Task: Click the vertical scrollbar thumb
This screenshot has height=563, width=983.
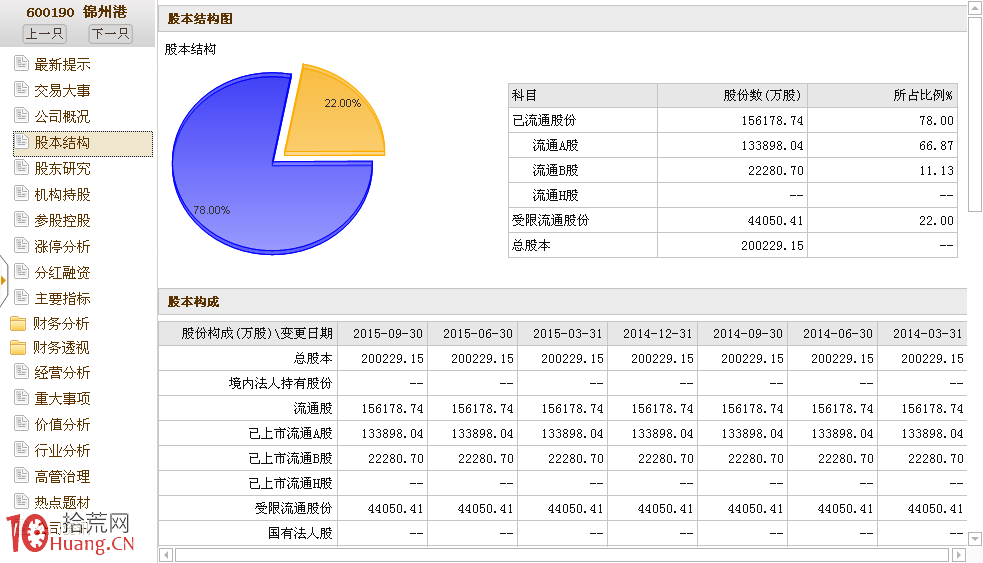Action: click(x=975, y=115)
